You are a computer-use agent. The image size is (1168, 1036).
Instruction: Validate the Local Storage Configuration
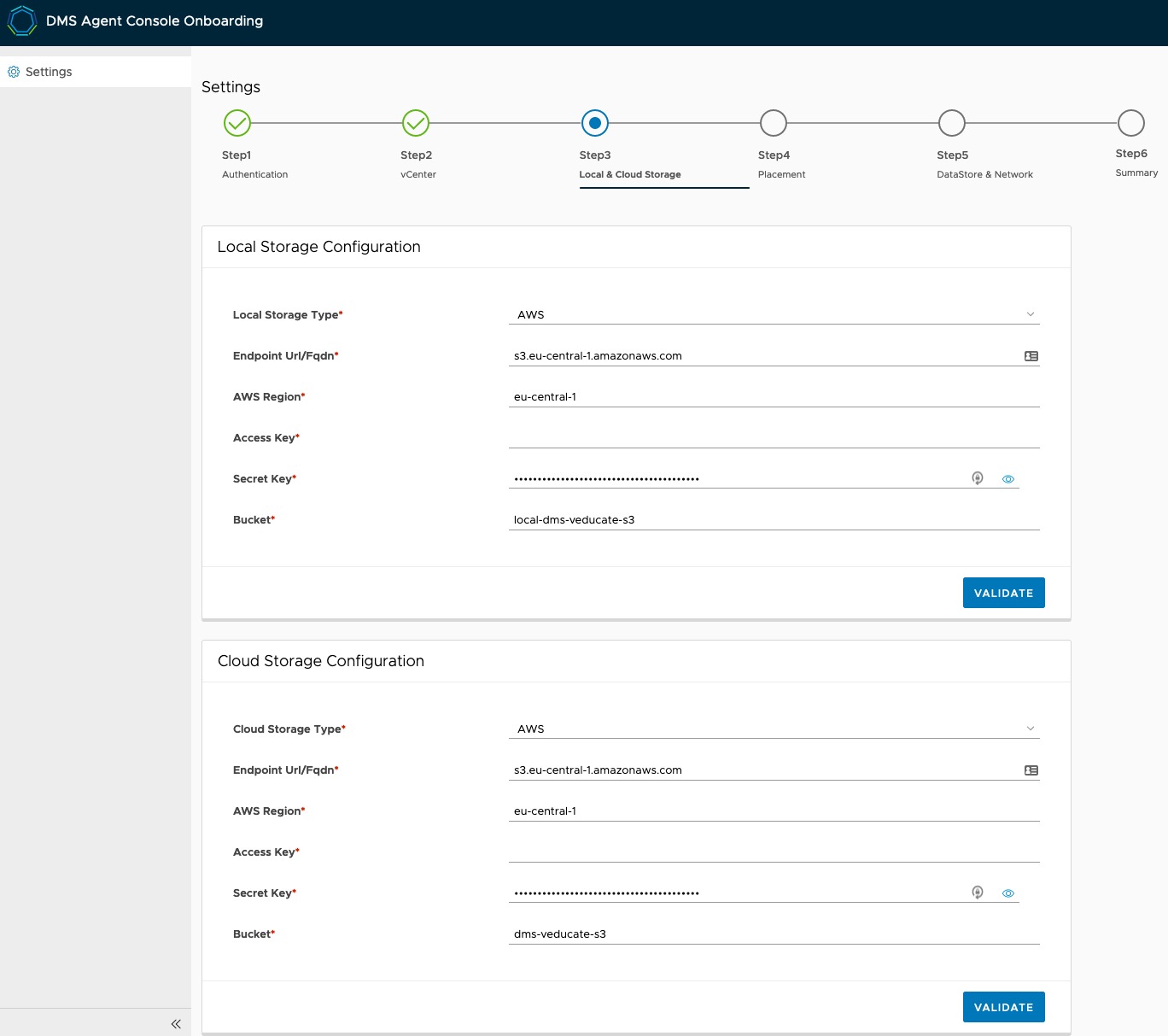(1003, 593)
